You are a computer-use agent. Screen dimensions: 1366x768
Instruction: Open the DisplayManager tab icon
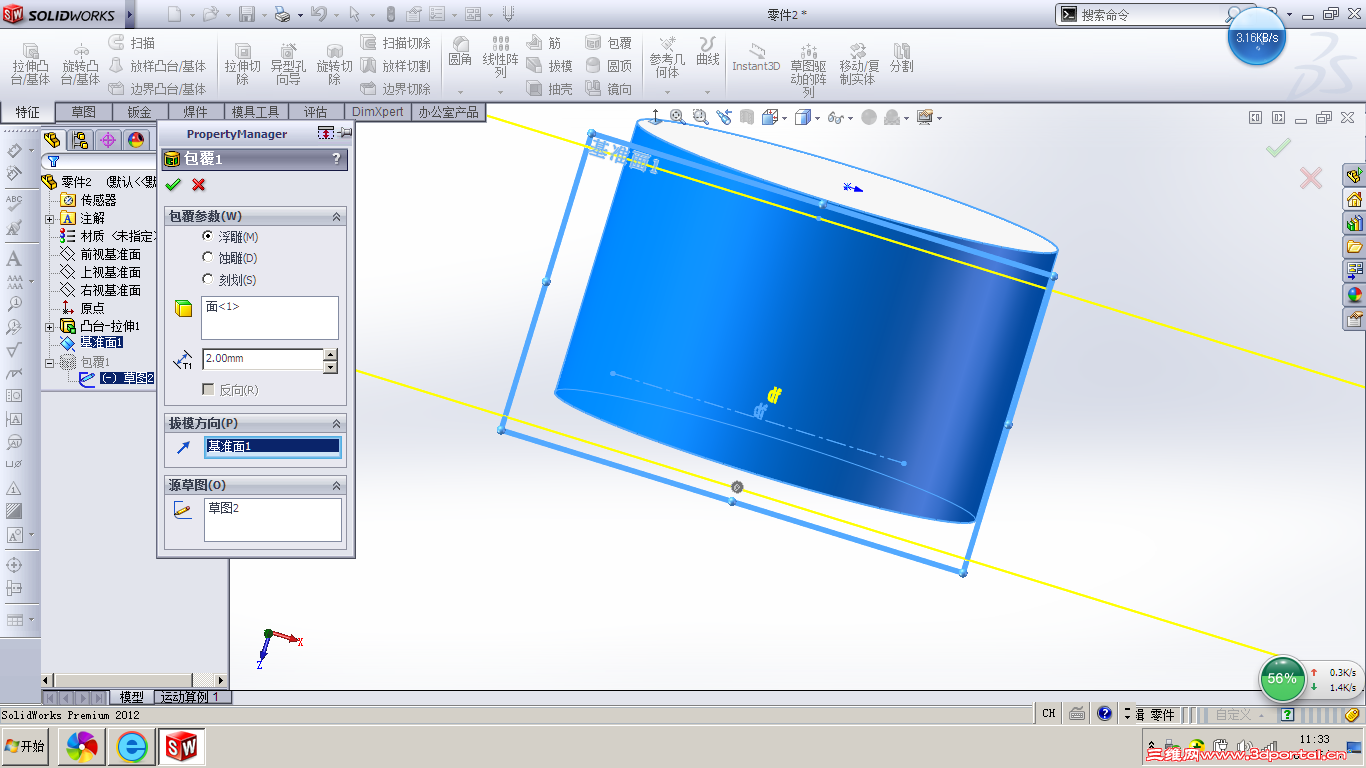pos(136,139)
